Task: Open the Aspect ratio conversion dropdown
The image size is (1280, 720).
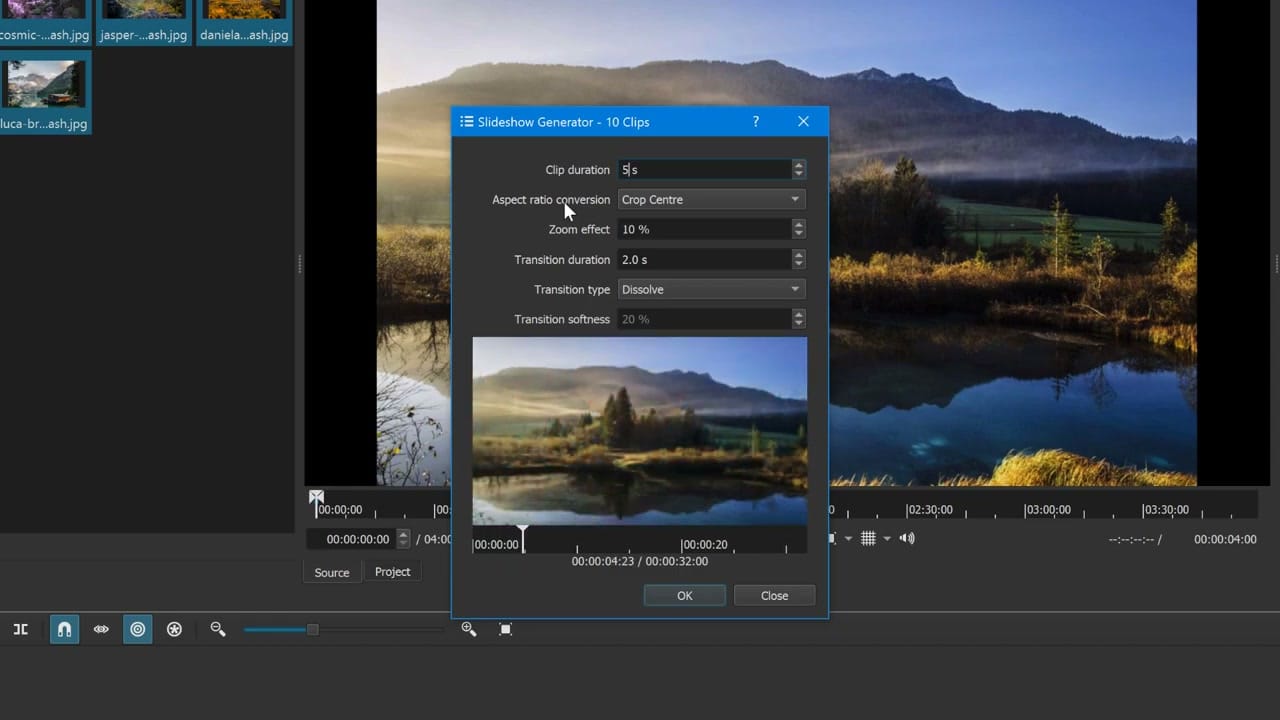Action: click(710, 199)
